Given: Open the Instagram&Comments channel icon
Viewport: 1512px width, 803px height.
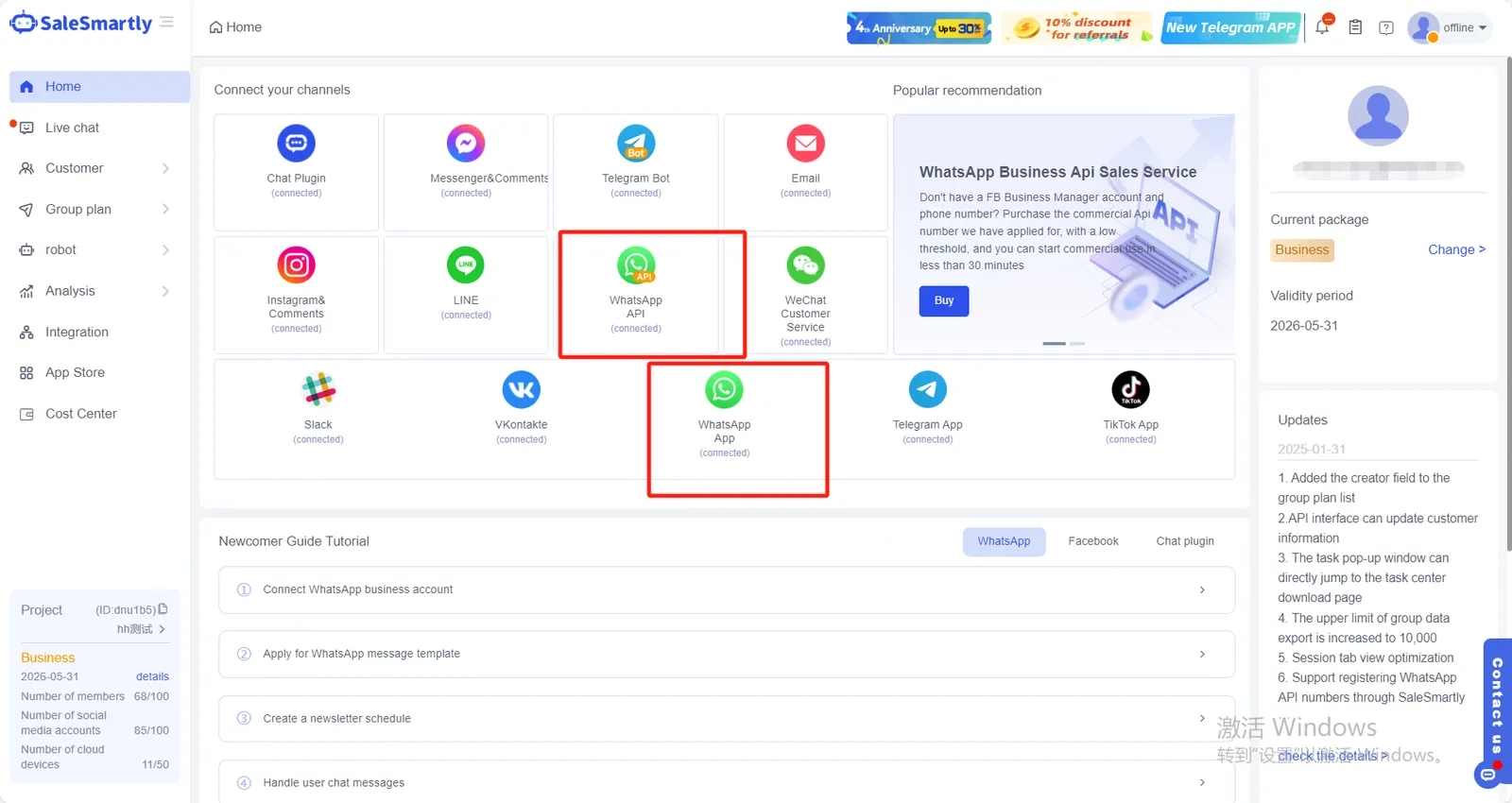Looking at the screenshot, I should (296, 265).
